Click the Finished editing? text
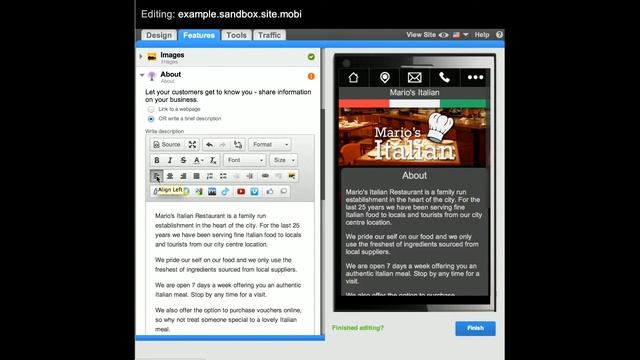The height and width of the screenshot is (360, 640). [358, 328]
